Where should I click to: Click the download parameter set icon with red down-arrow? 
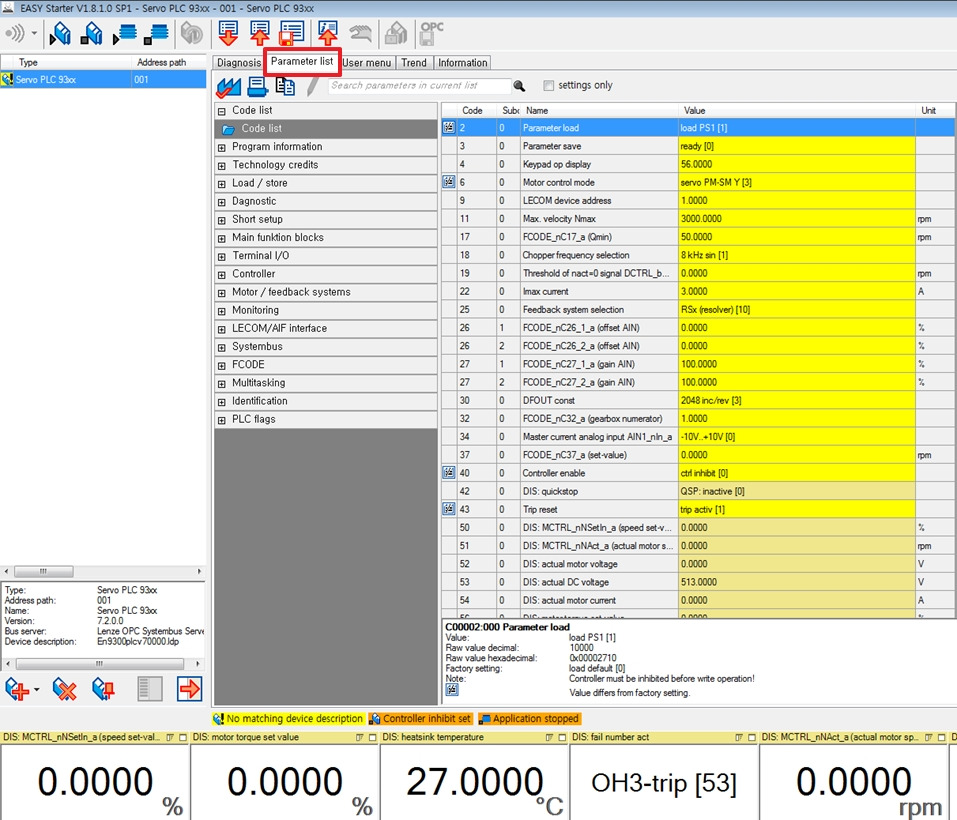pos(227,32)
